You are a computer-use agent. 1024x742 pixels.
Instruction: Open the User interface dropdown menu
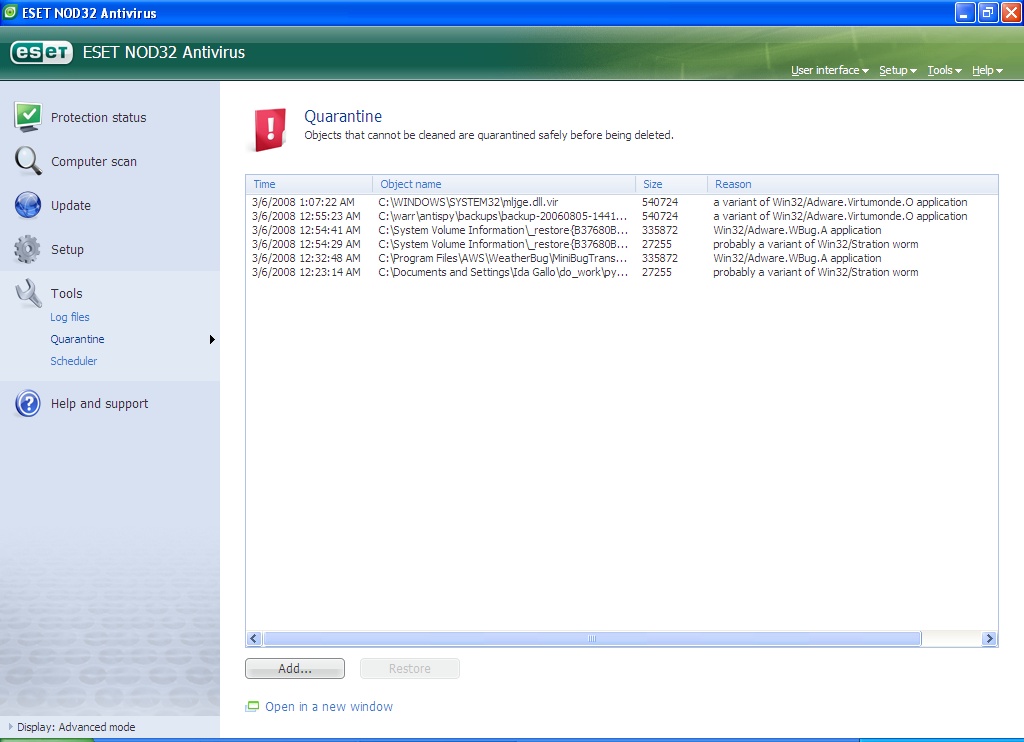coord(829,71)
